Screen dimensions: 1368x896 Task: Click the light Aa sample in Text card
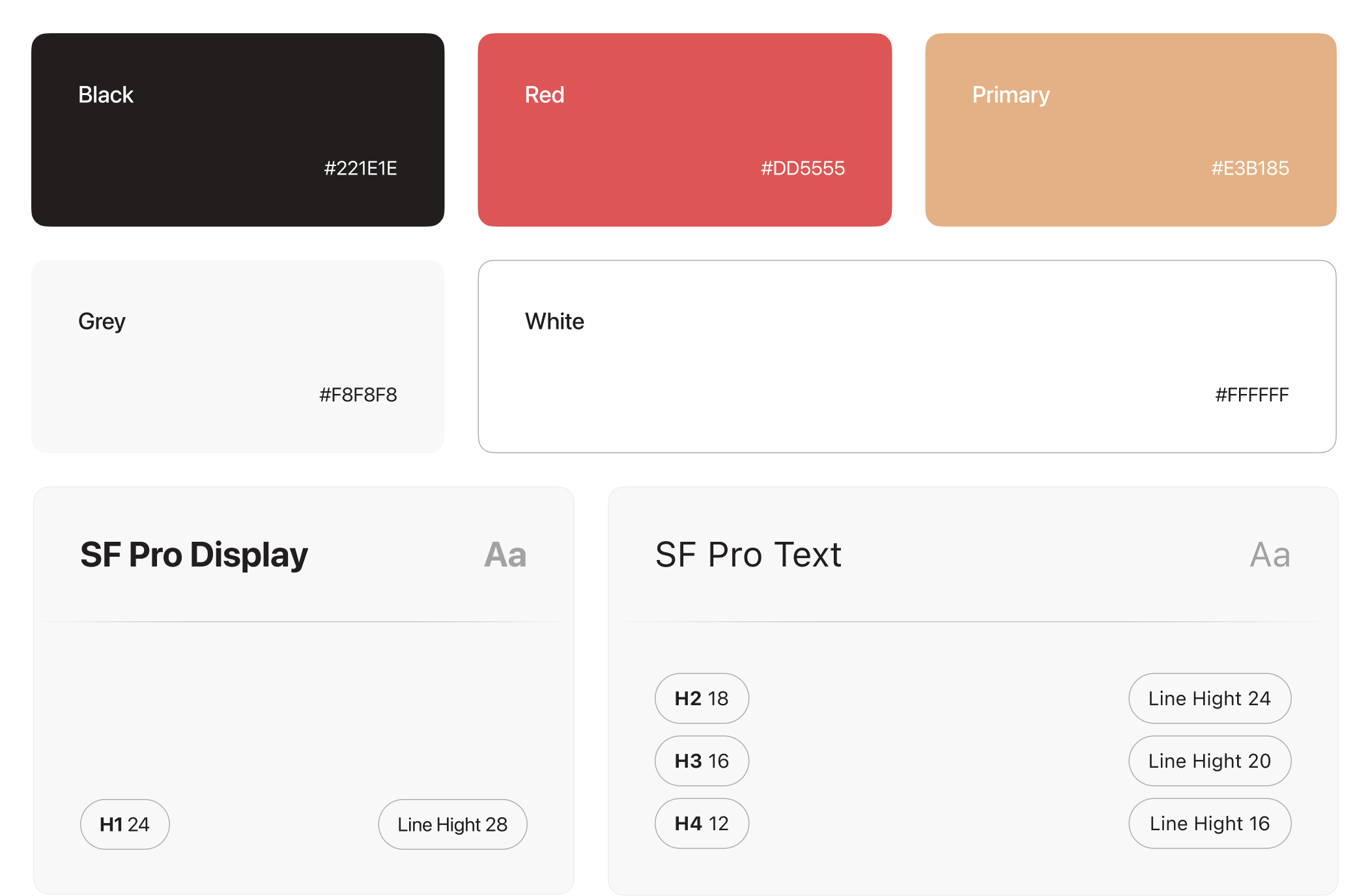(1270, 555)
